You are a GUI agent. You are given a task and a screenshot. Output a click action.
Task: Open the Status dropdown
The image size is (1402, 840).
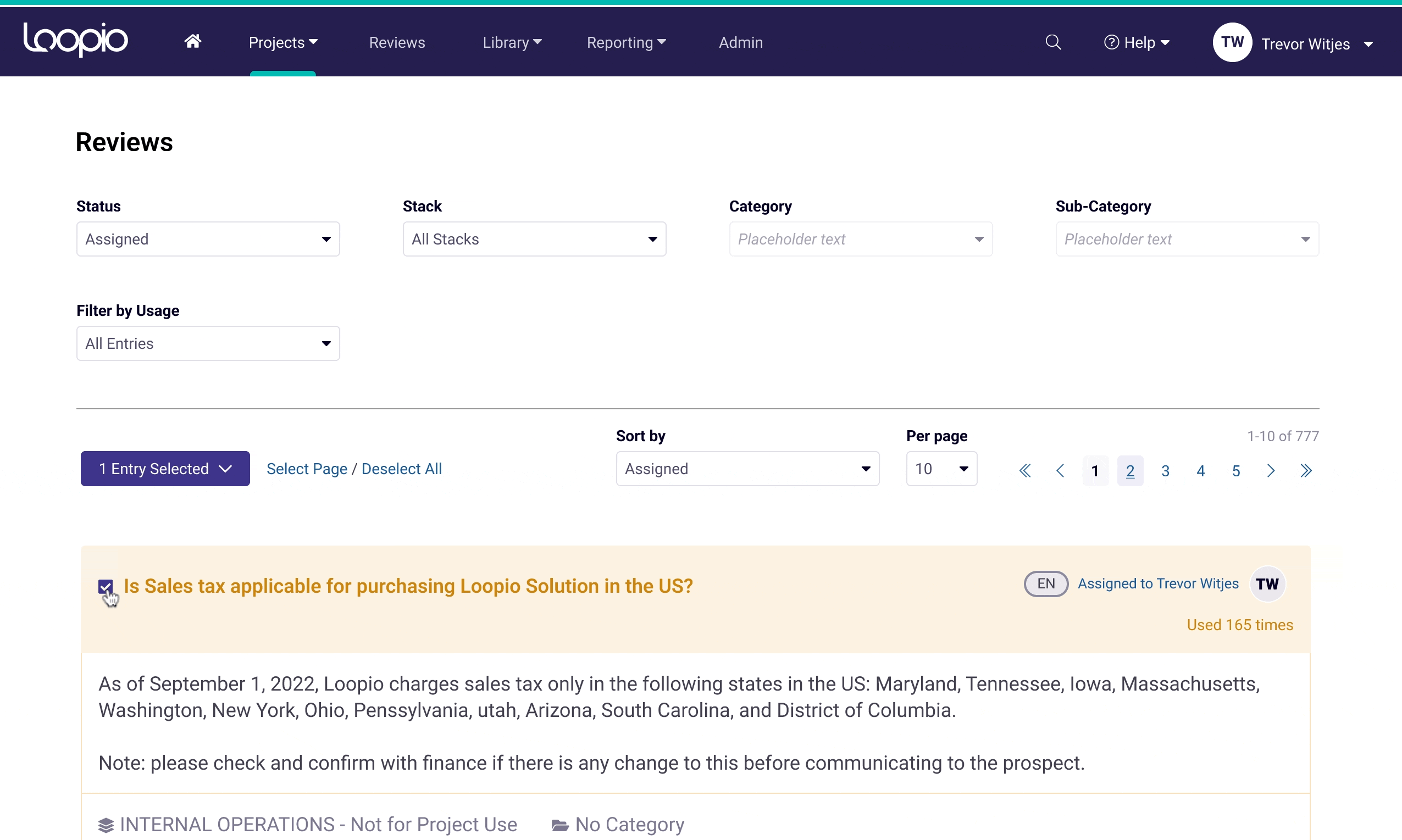click(x=208, y=239)
